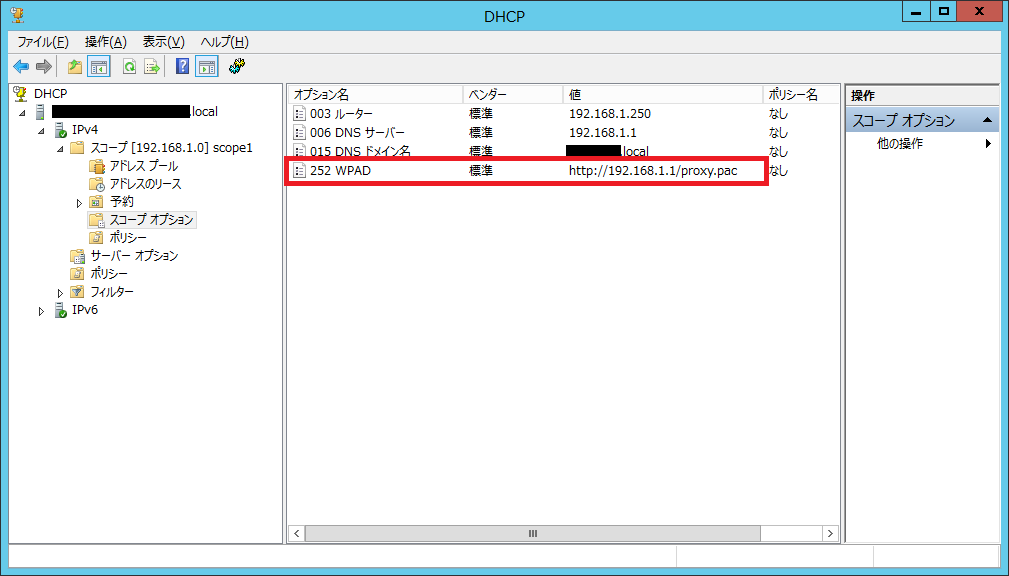Viewport: 1009px width, 576px height.
Task: Select アドレスのリース in the tree
Action: click(x=145, y=184)
